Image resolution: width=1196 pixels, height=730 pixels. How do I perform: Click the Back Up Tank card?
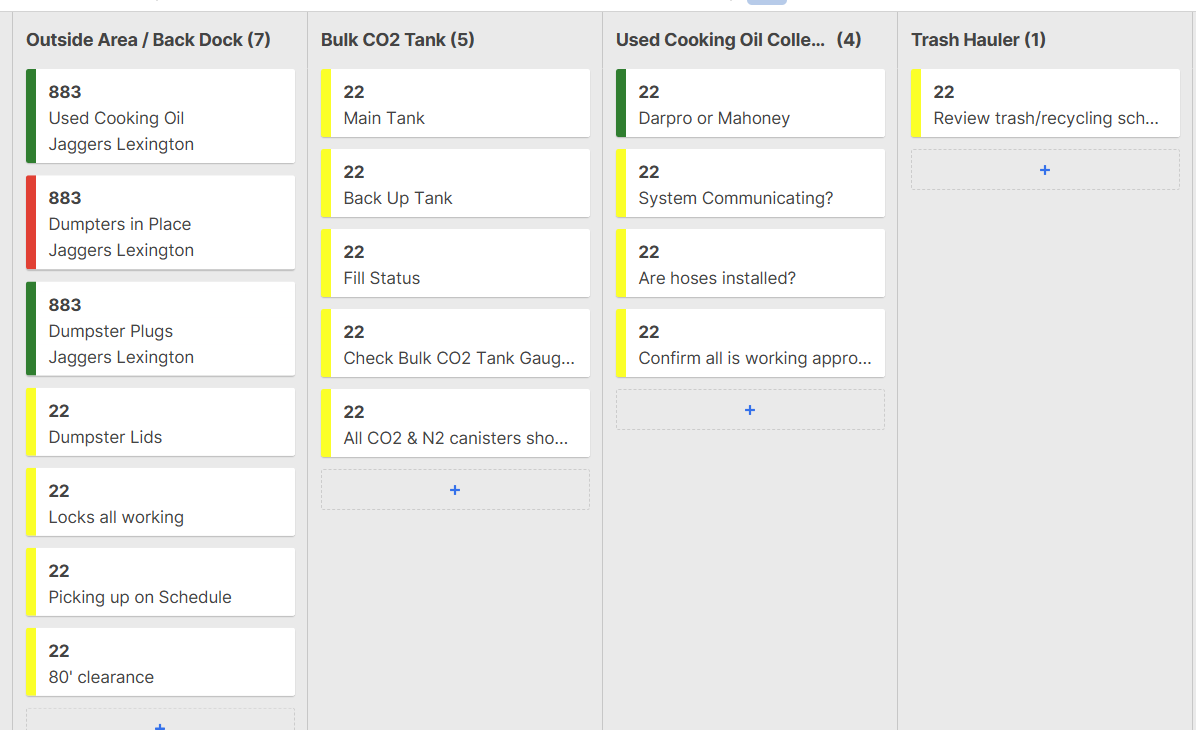pos(455,184)
